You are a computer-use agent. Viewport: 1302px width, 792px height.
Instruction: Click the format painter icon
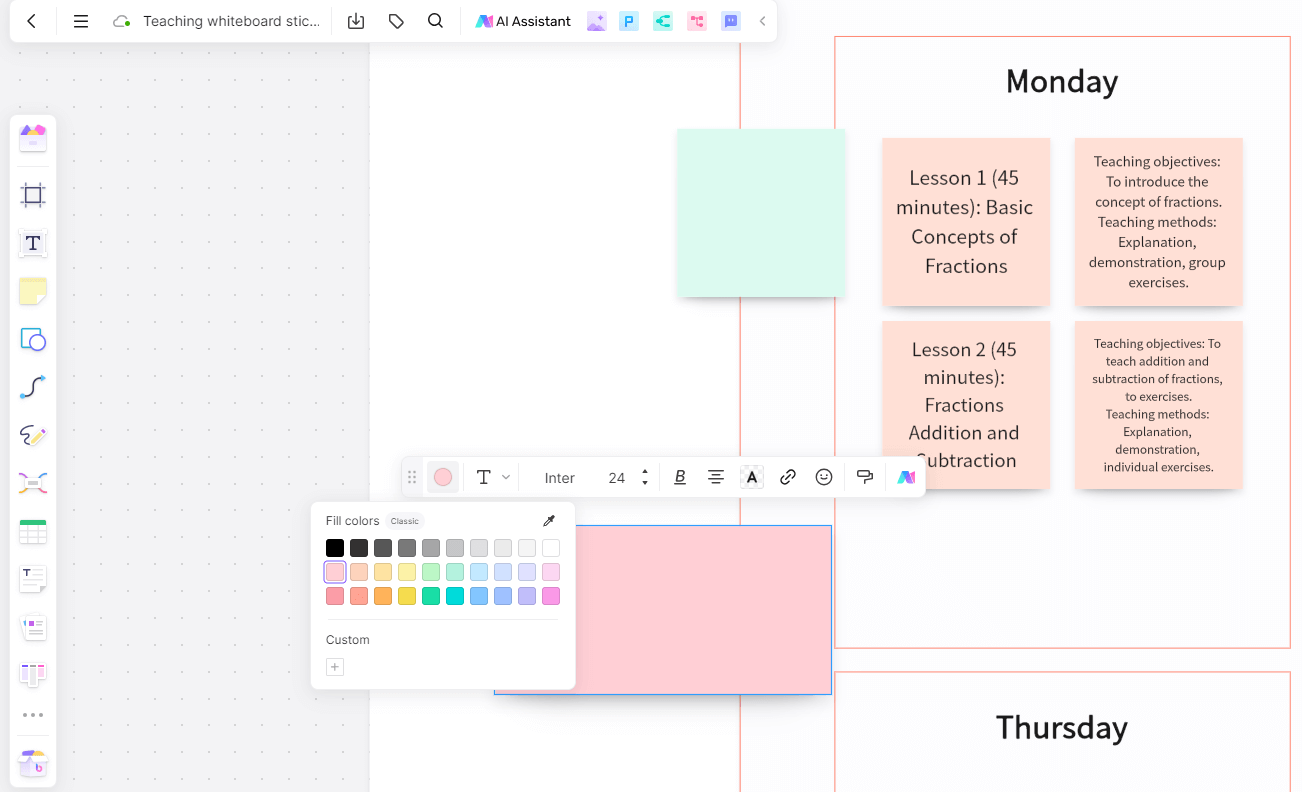pos(866,477)
